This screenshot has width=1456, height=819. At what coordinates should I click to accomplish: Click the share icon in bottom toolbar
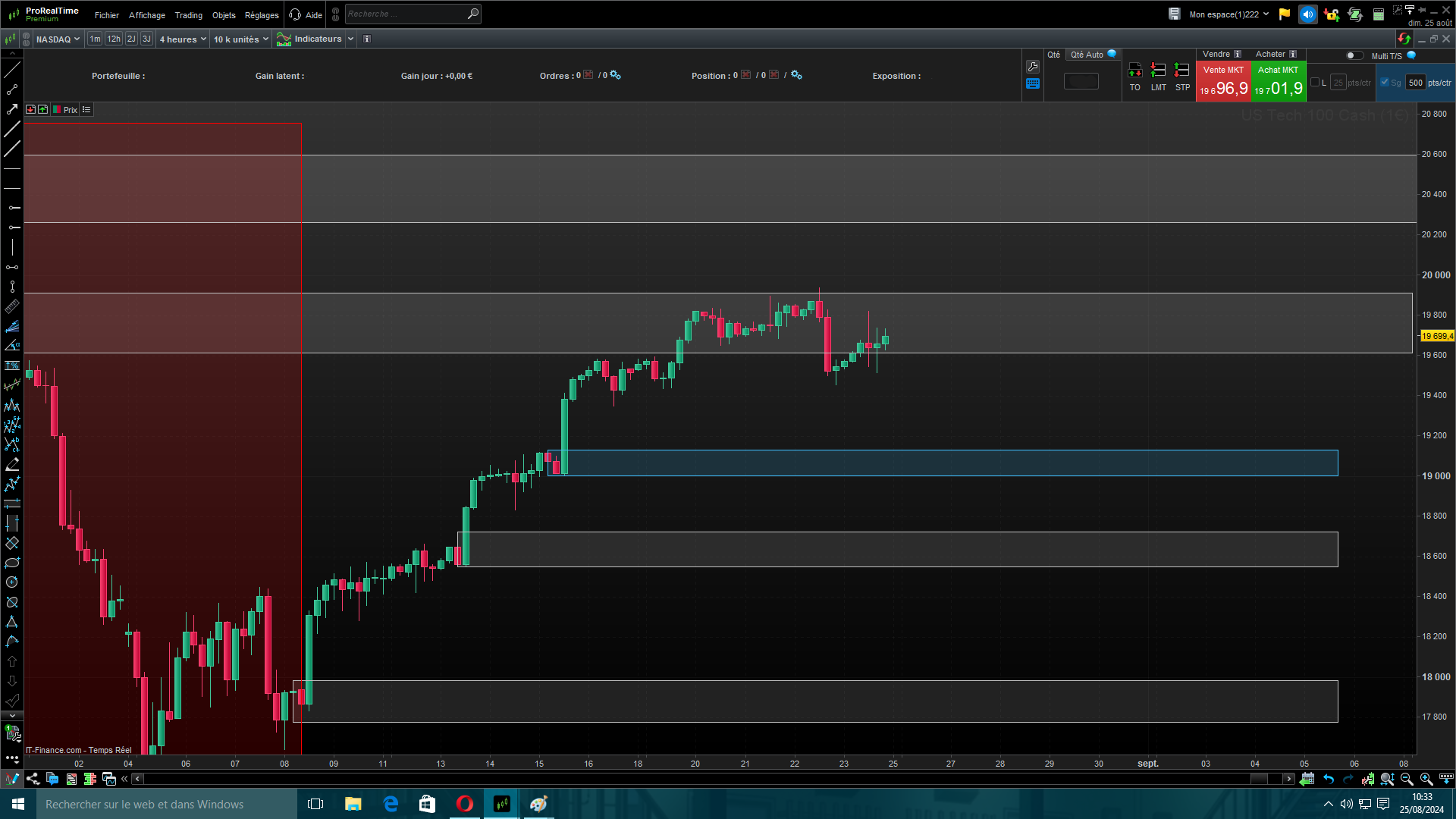pyautogui.click(x=33, y=779)
